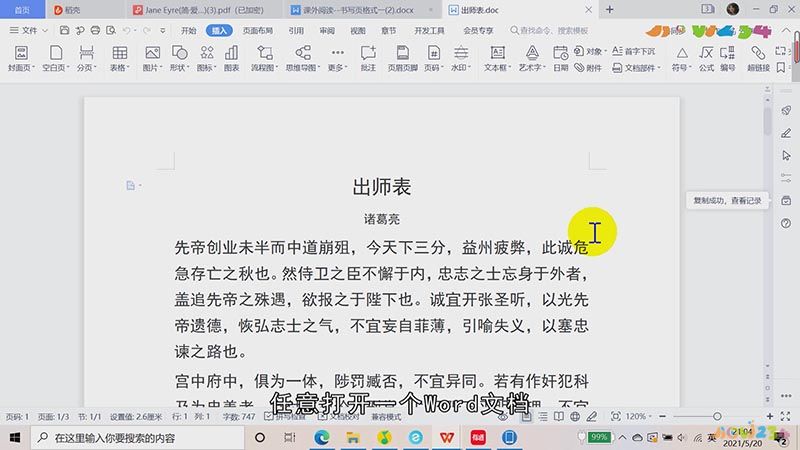Insert a flowchart (流程图)
The height and width of the screenshot is (450, 800).
[x=264, y=58]
